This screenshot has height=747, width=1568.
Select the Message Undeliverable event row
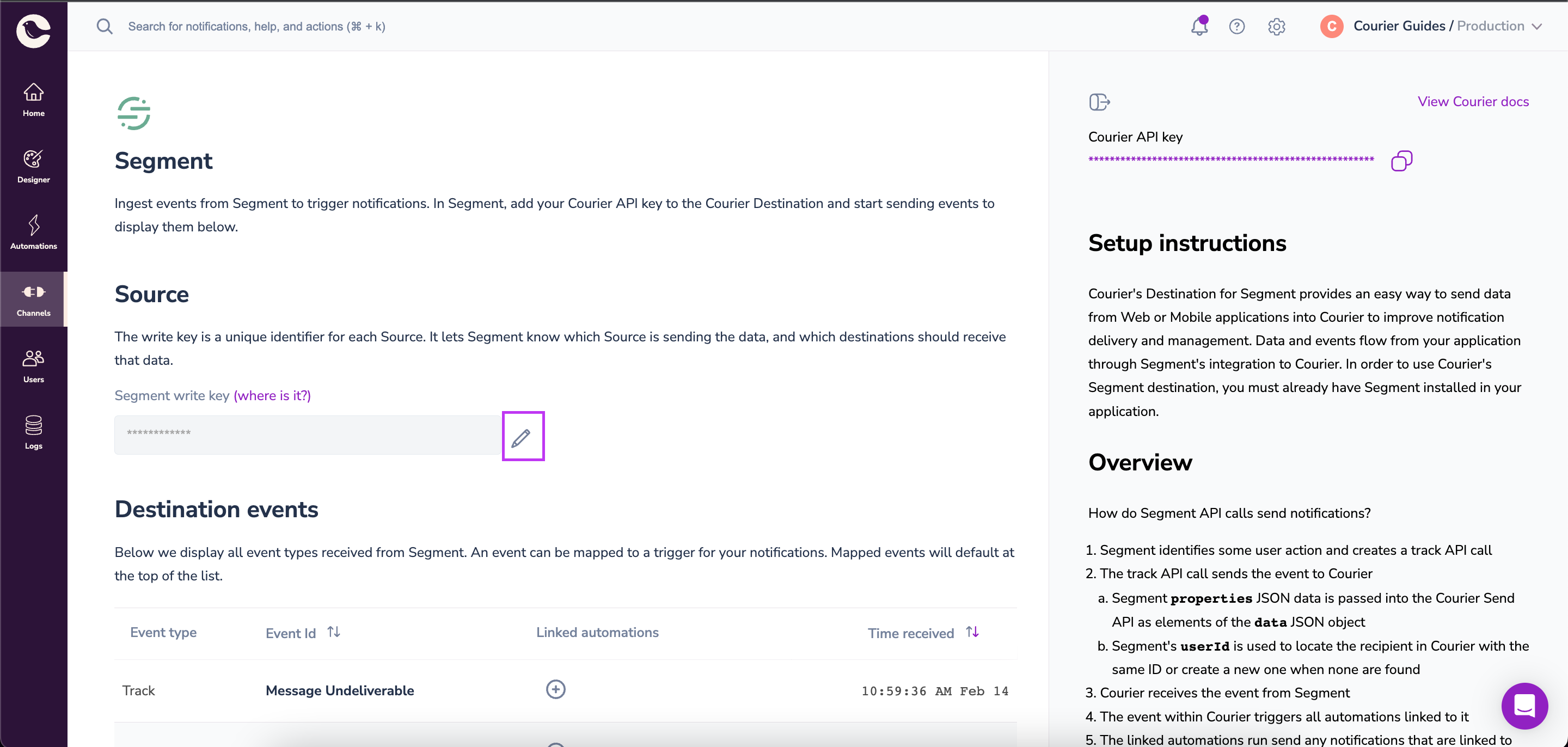pos(566,690)
